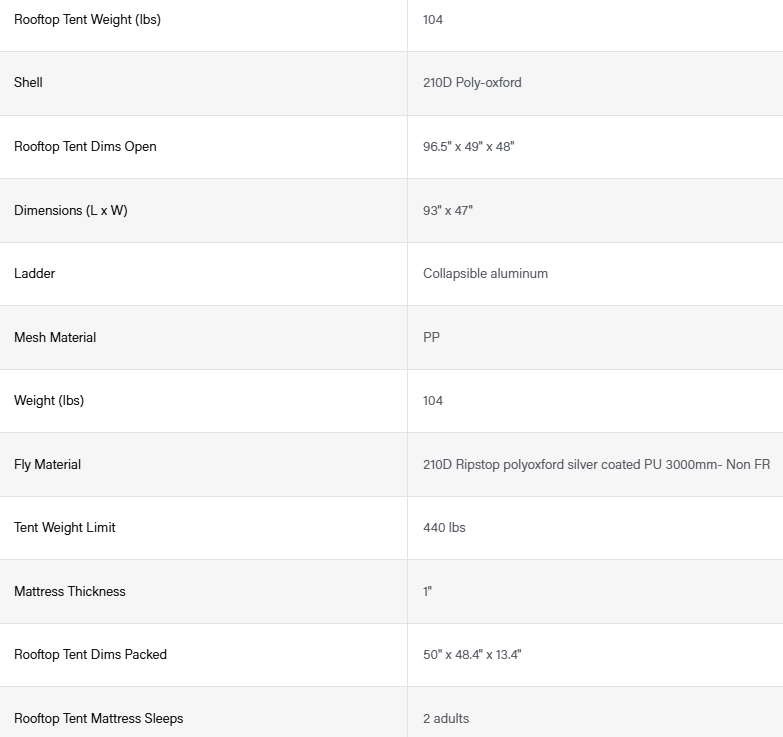783x737 pixels.
Task: Select the 210D Ripstop polyoxford fly value
Action: tap(596, 464)
